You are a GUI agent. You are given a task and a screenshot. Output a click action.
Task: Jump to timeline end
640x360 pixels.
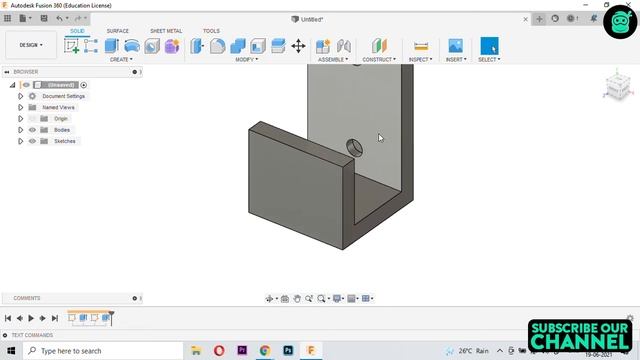click(55, 318)
